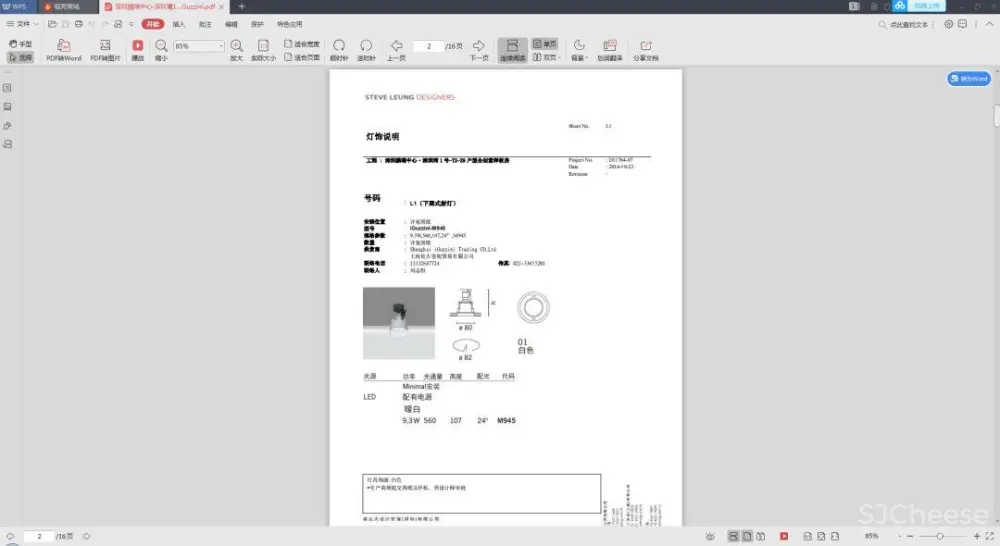Toggle 连续阅读 continuous reading mode
Screen dimensions: 1000x546
[x=512, y=46]
